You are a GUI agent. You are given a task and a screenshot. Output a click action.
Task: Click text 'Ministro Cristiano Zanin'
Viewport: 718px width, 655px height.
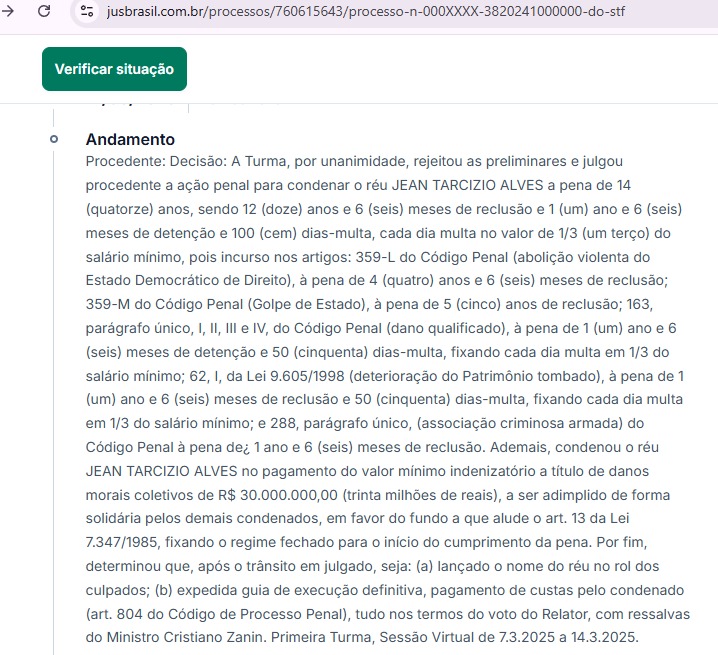[x=185, y=637]
